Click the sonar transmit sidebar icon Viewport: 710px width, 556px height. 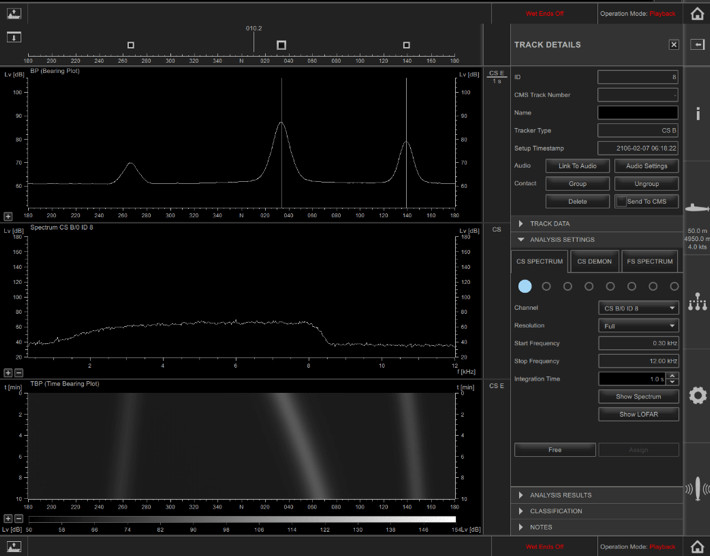pos(698,489)
